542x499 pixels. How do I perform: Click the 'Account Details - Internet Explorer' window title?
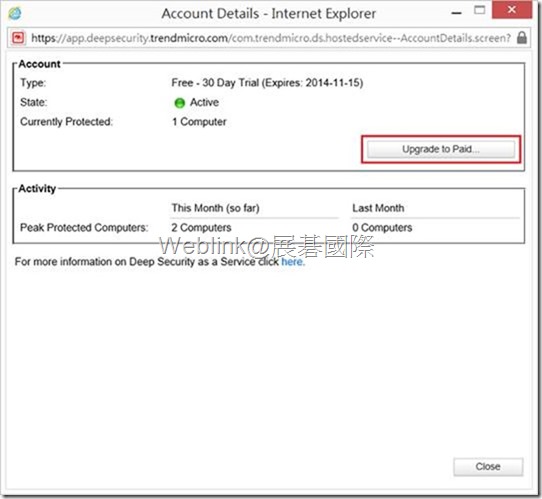pyautogui.click(x=269, y=14)
